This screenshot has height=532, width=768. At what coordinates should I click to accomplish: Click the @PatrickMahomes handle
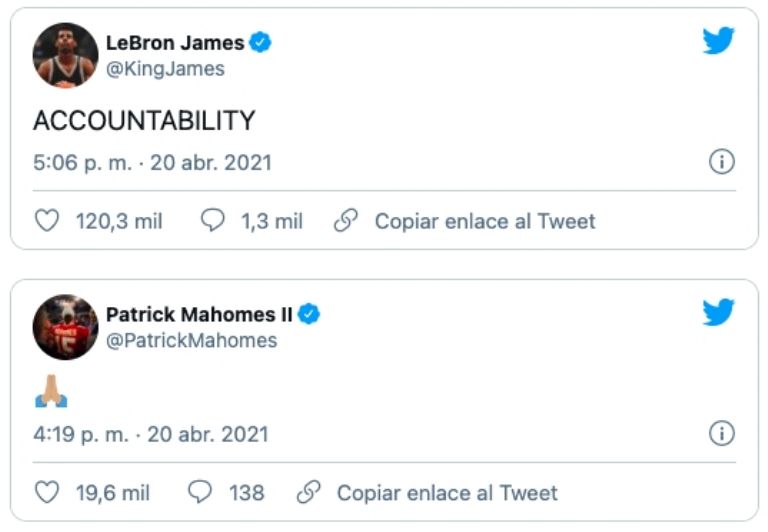click(191, 341)
